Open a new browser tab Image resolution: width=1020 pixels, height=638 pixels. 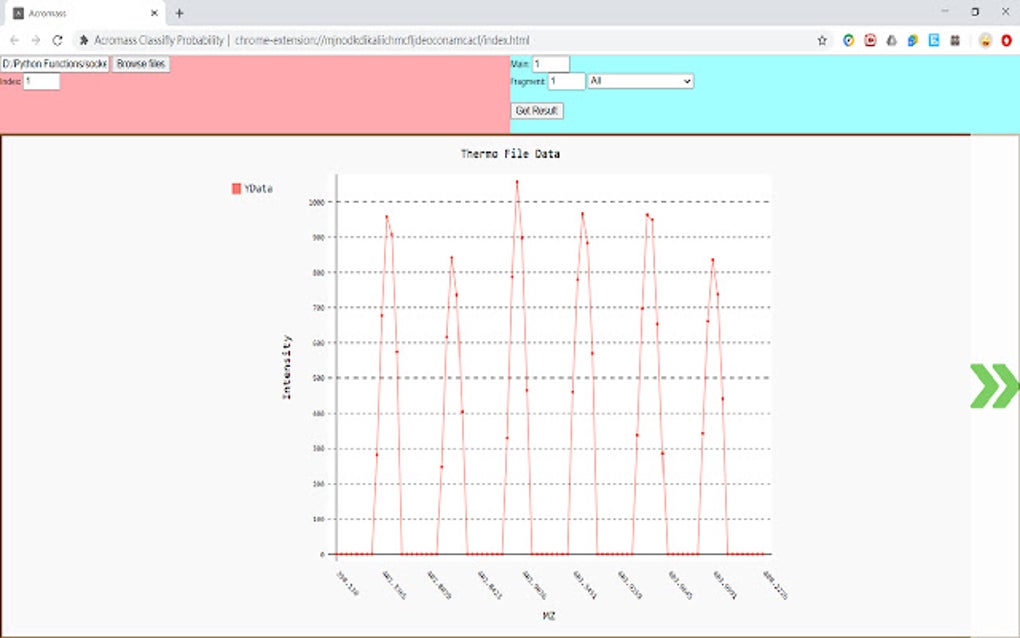[x=178, y=14]
